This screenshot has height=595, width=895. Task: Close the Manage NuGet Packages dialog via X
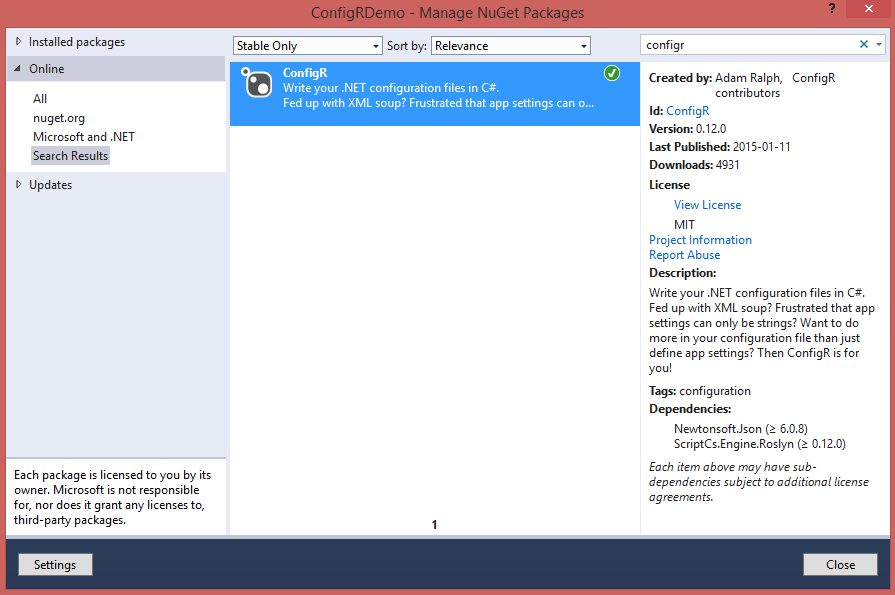click(x=869, y=9)
